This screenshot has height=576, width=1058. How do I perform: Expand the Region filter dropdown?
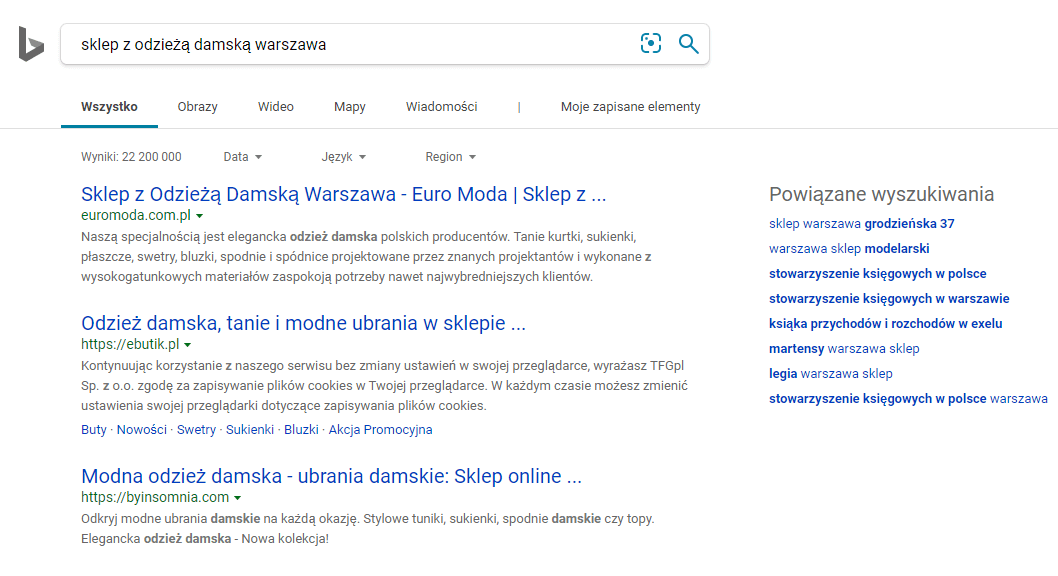pos(450,157)
